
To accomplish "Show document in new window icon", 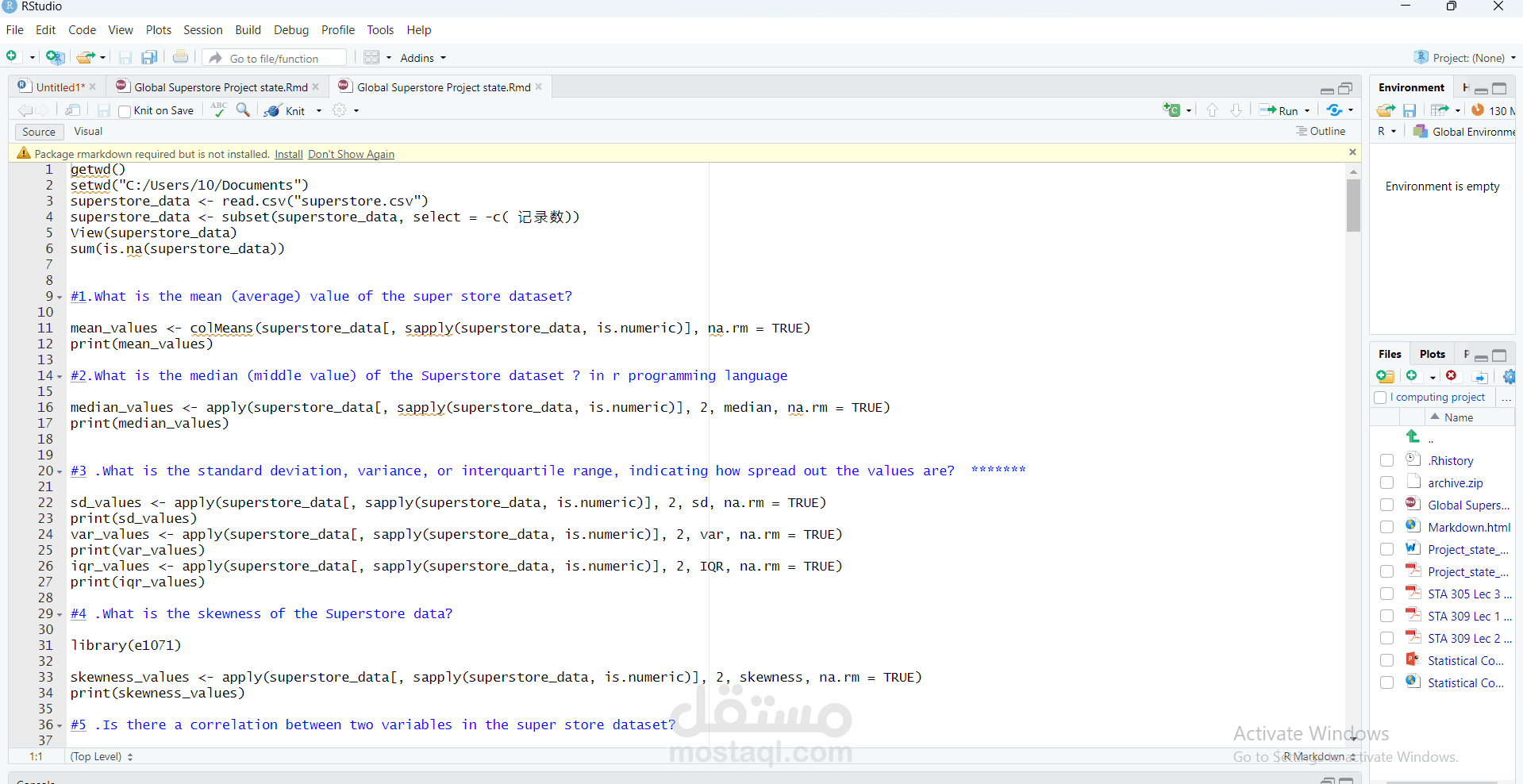I will 73,110.
